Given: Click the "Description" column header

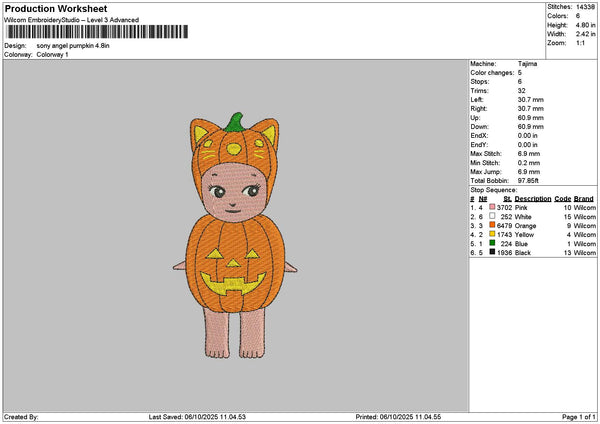Looking at the screenshot, I should 533,199.
